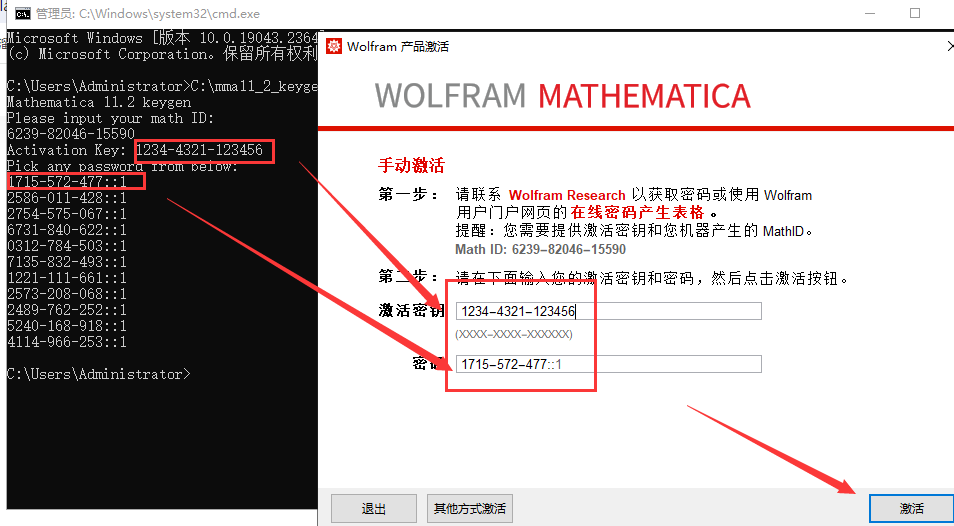
Task: Click the last C:\Users\Administrator> prompt line
Action: (96, 374)
